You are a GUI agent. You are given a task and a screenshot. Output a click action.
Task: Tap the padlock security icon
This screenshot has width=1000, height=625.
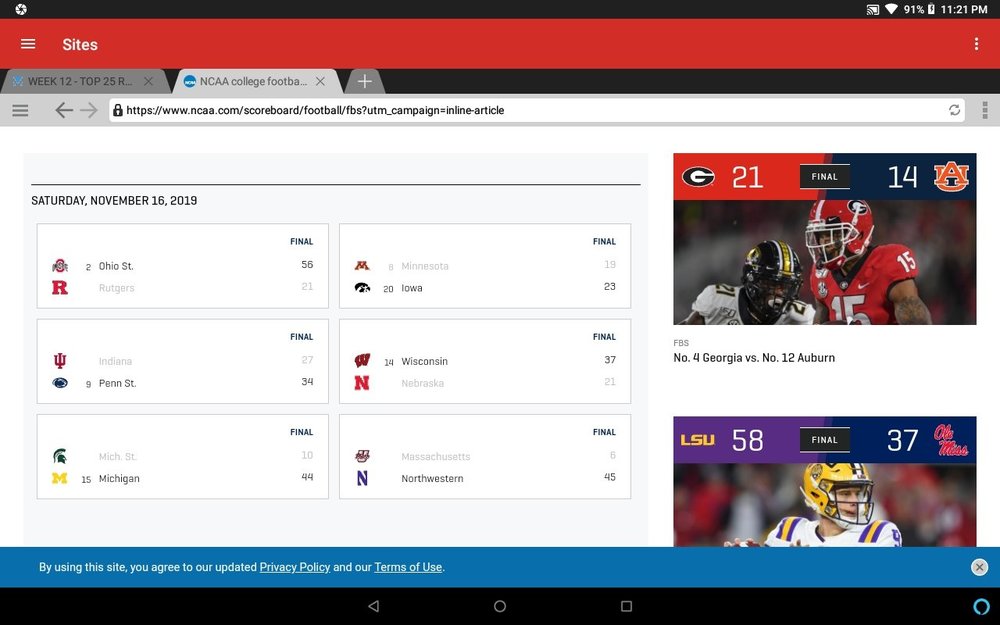point(118,110)
